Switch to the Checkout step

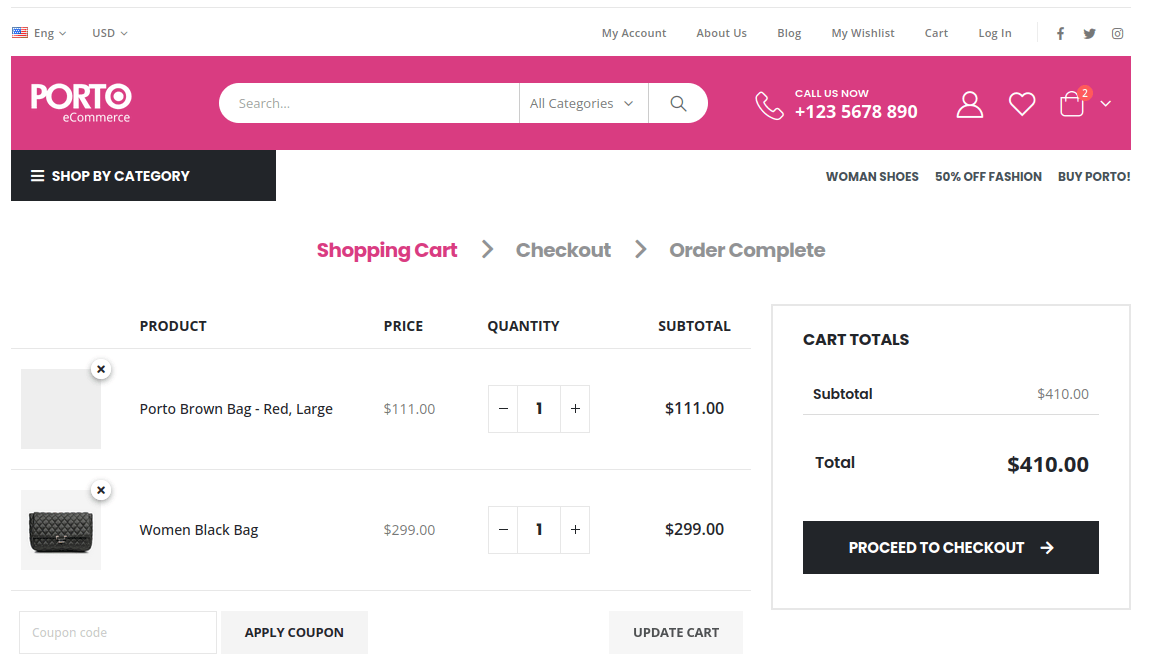click(562, 250)
